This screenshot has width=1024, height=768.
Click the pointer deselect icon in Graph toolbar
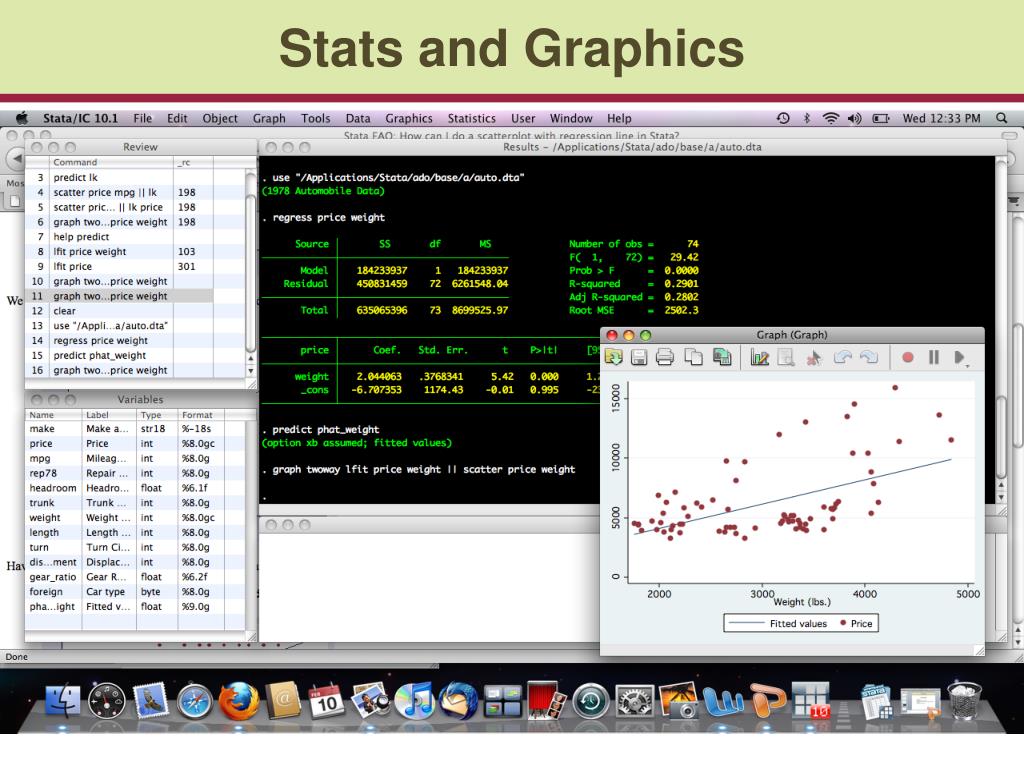[814, 357]
